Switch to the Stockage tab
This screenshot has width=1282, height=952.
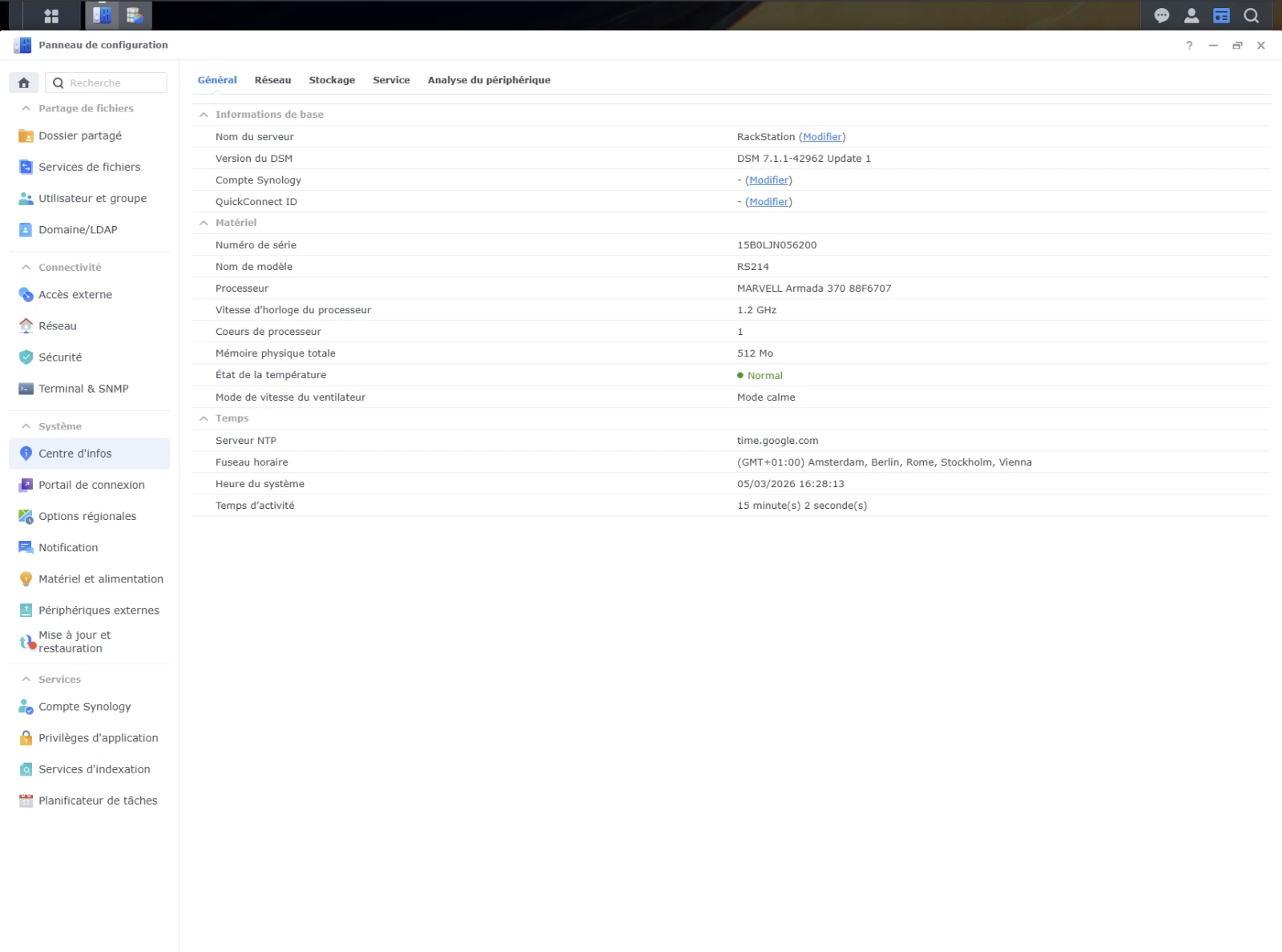(x=332, y=80)
